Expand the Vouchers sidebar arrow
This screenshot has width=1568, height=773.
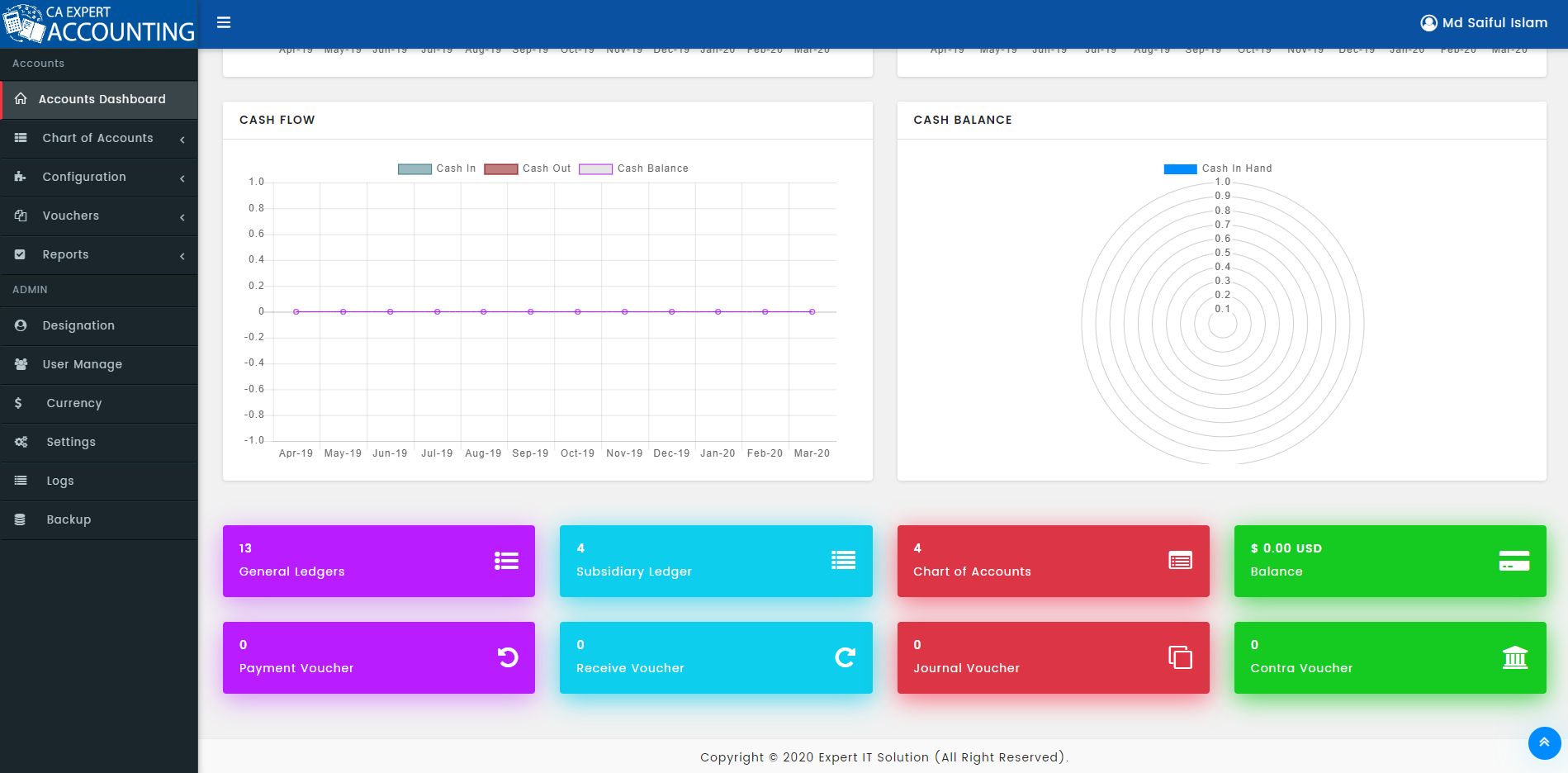[182, 216]
